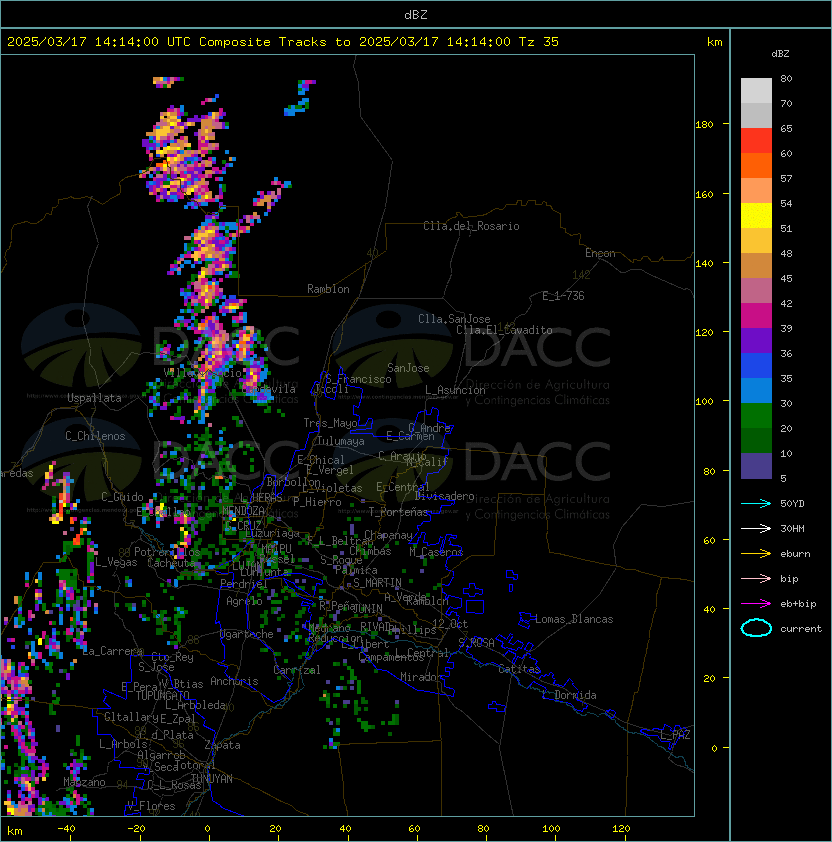The image size is (832, 842).
Task: Select the dark orange 57-60 dBZ swatch
Action: point(756,166)
